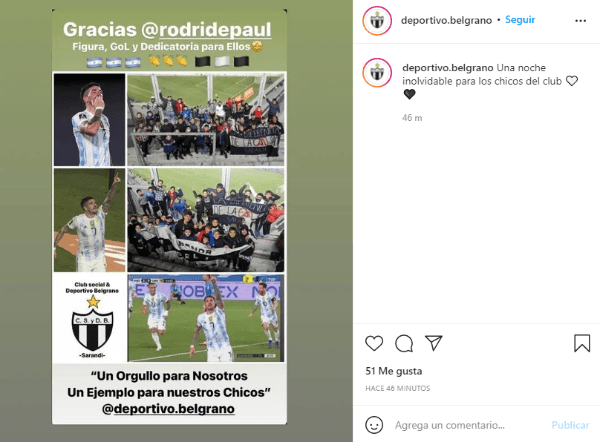The image size is (600, 442).
Task: Open the three-dots more options menu
Action: click(x=580, y=21)
